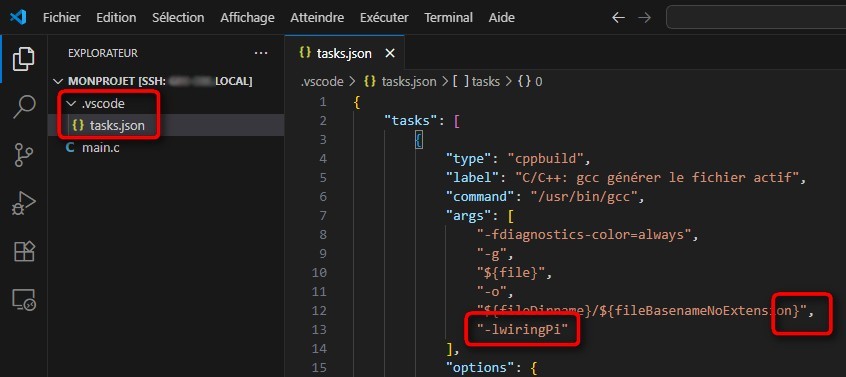The image size is (846, 377).
Task: Open the Fichier menu
Action: (x=62, y=17)
